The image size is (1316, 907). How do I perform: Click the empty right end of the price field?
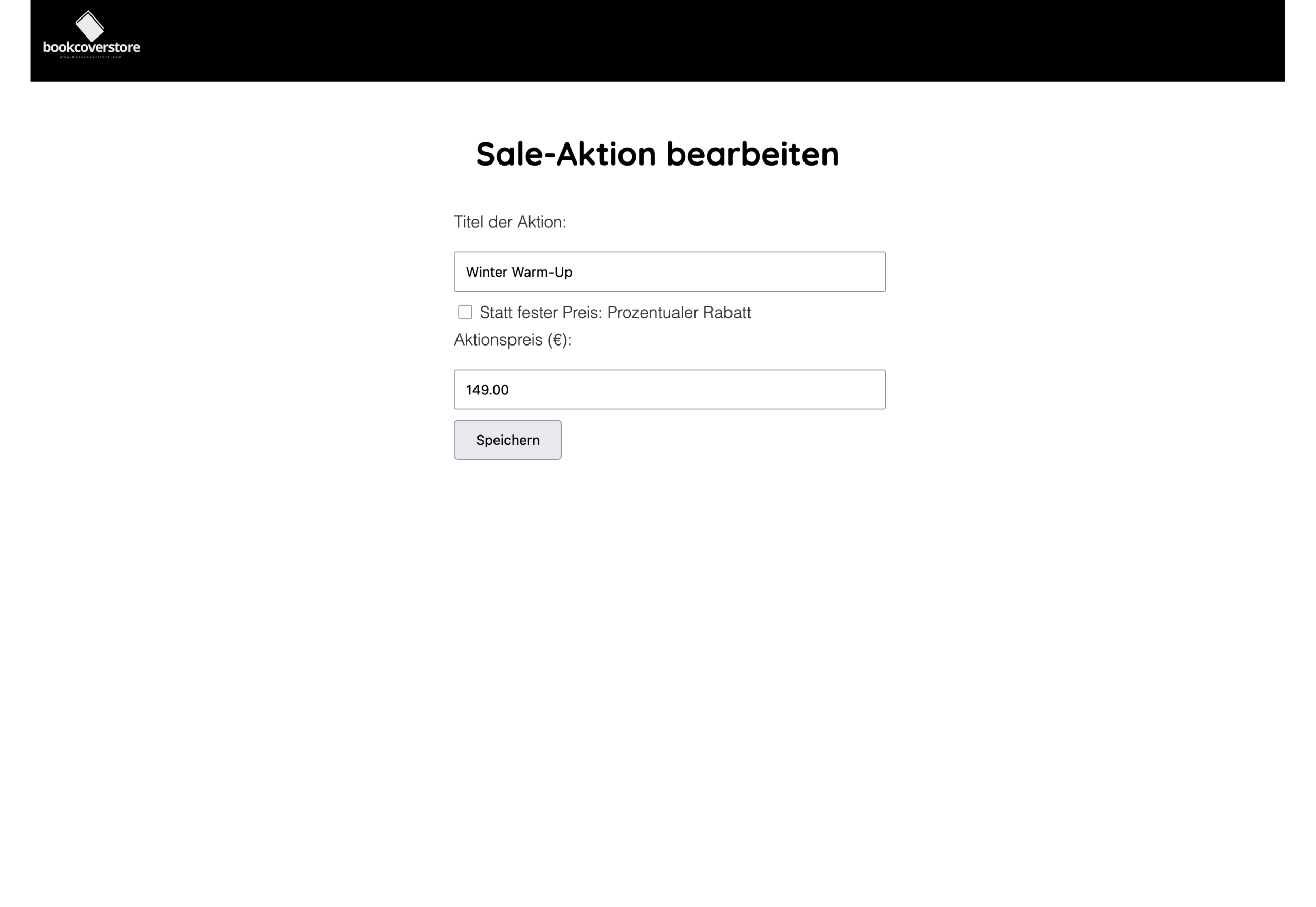click(824, 390)
